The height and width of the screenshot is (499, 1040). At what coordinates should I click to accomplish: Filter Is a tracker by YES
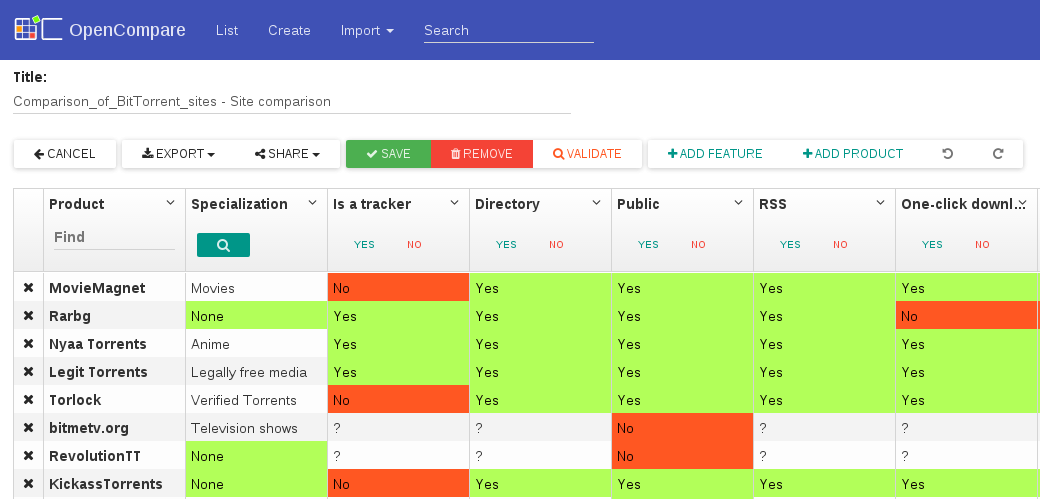coord(364,244)
